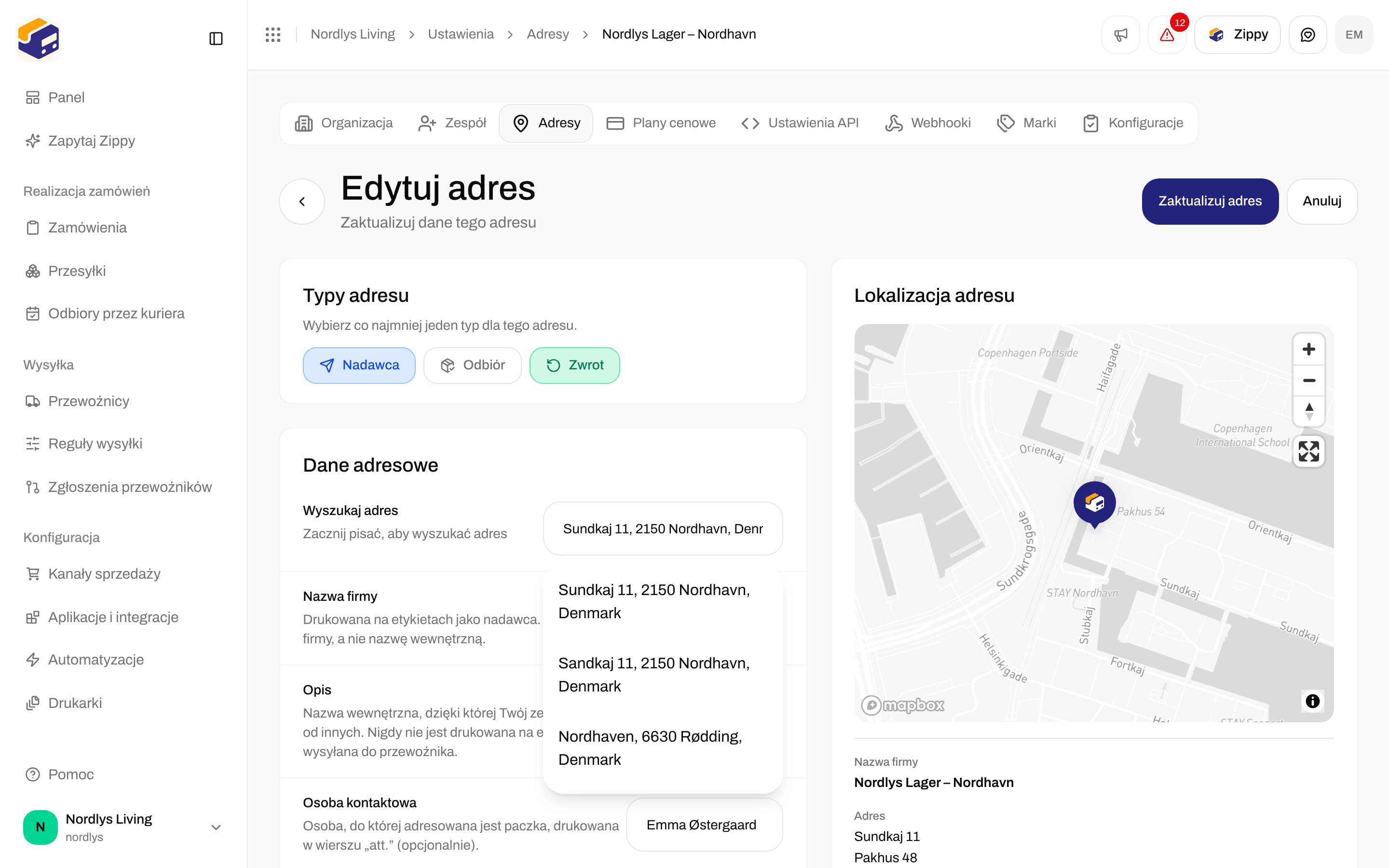Open the Marki tab

coord(1026,123)
